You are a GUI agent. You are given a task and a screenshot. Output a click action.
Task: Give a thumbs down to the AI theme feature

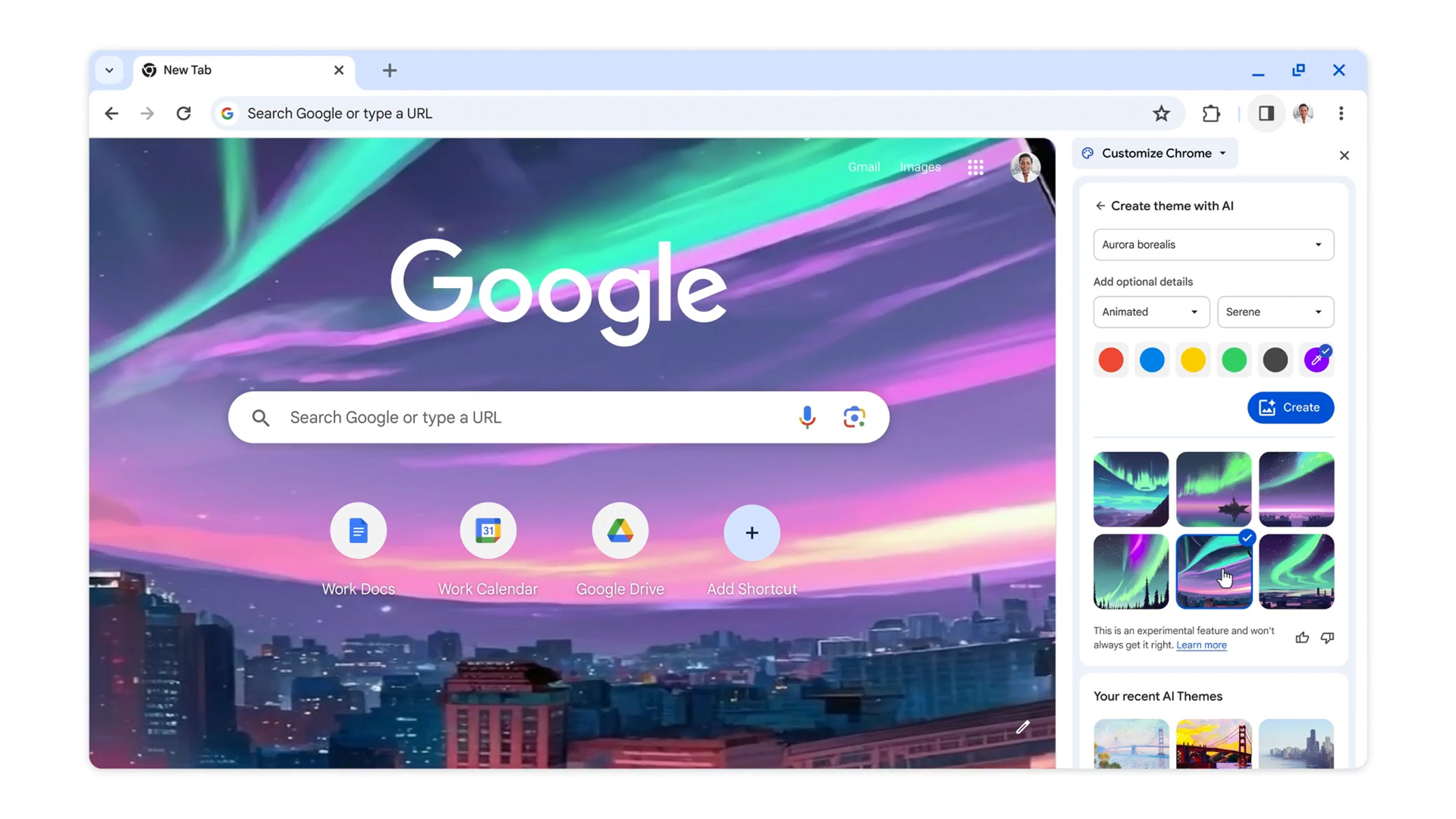(x=1327, y=637)
